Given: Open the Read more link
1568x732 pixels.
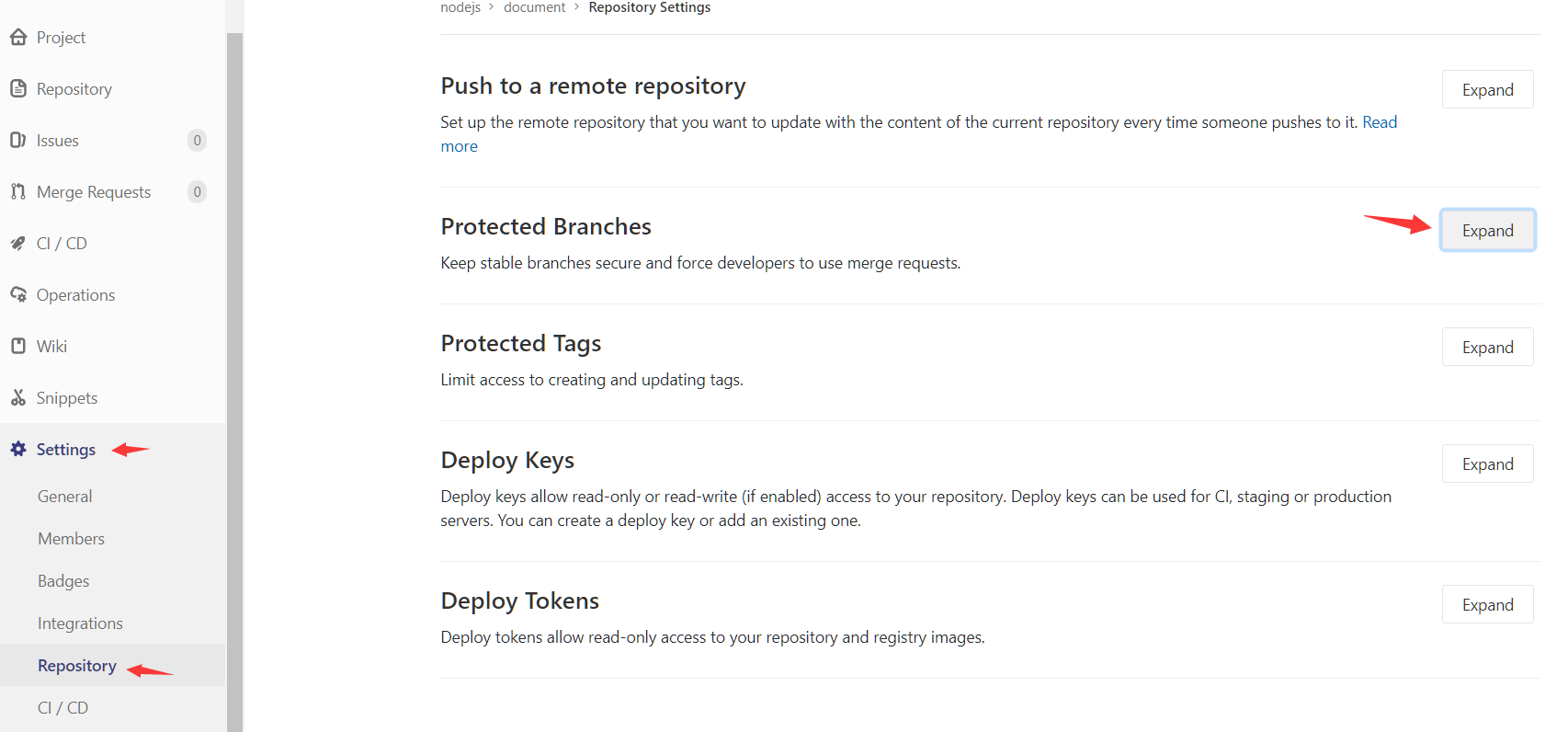Looking at the screenshot, I should point(1380,121).
